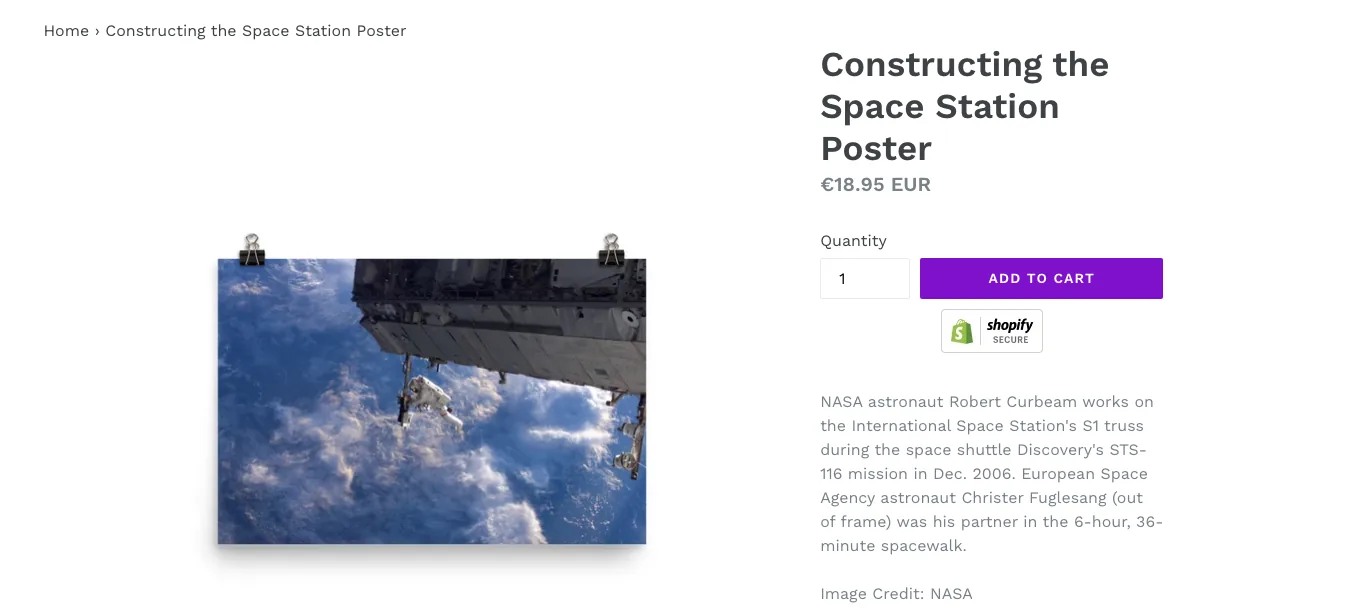
Task: Open the Home breadcrumb link
Action: [x=66, y=30]
